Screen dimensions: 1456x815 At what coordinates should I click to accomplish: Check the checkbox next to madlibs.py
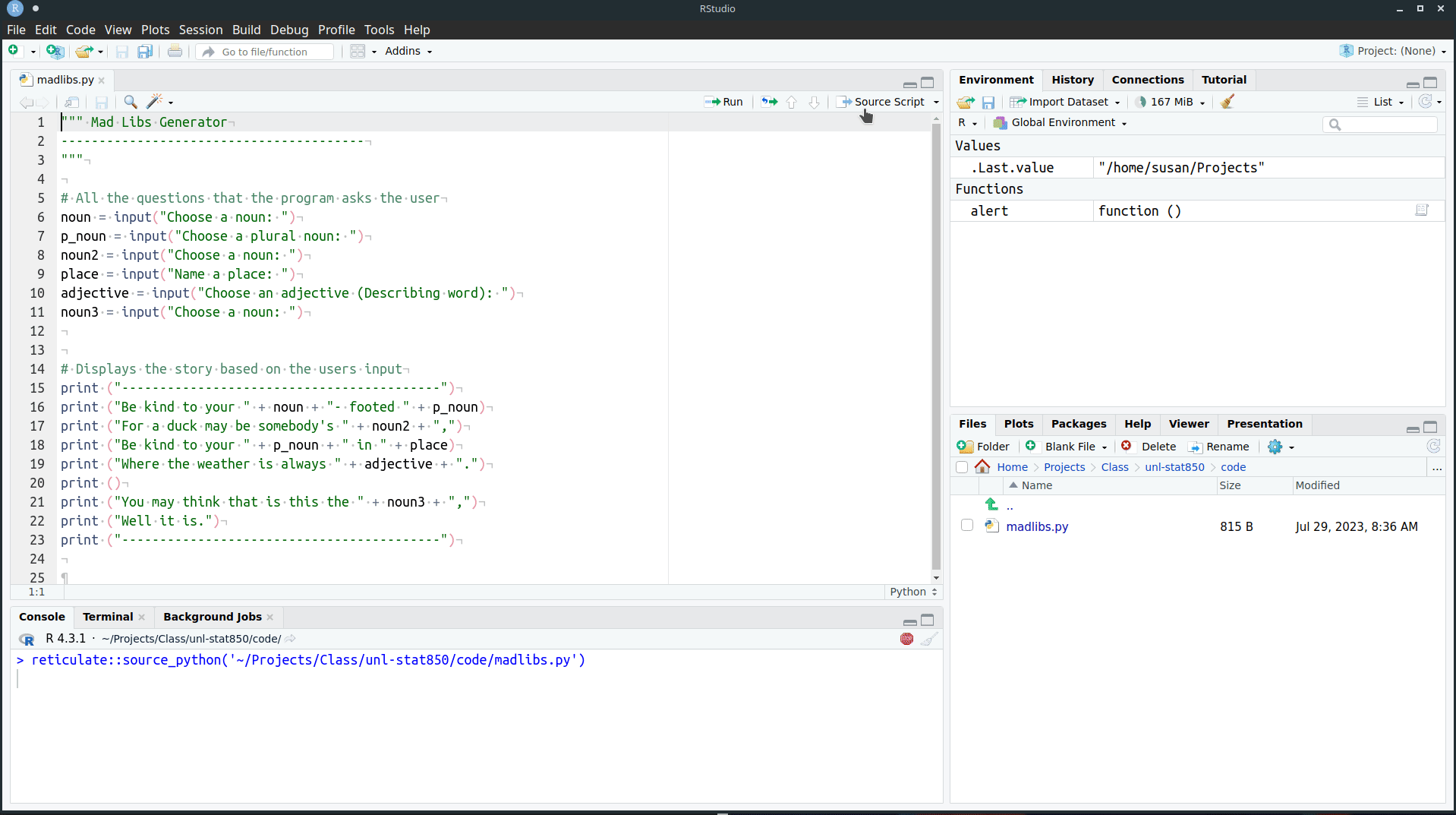click(x=966, y=525)
